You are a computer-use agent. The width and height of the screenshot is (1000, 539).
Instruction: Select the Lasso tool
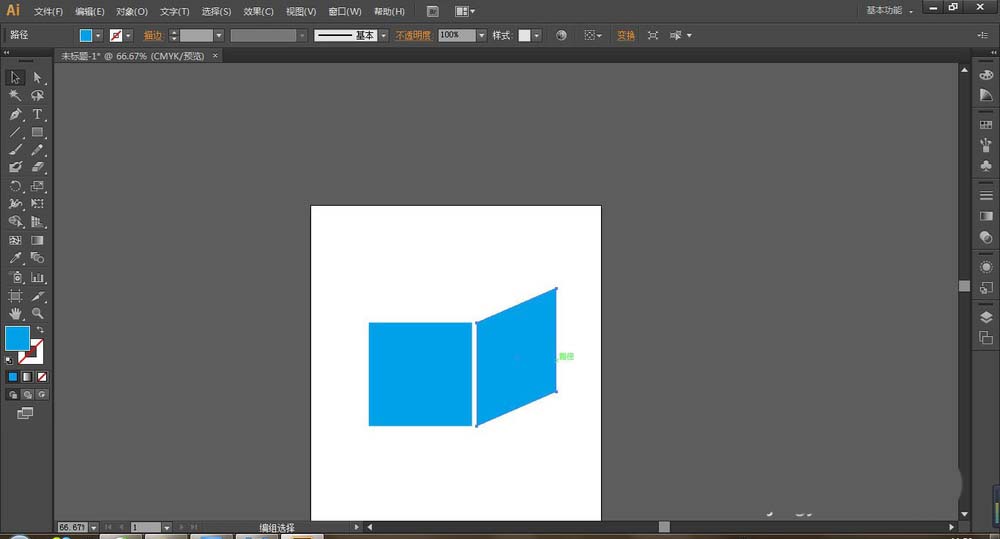tap(38, 96)
